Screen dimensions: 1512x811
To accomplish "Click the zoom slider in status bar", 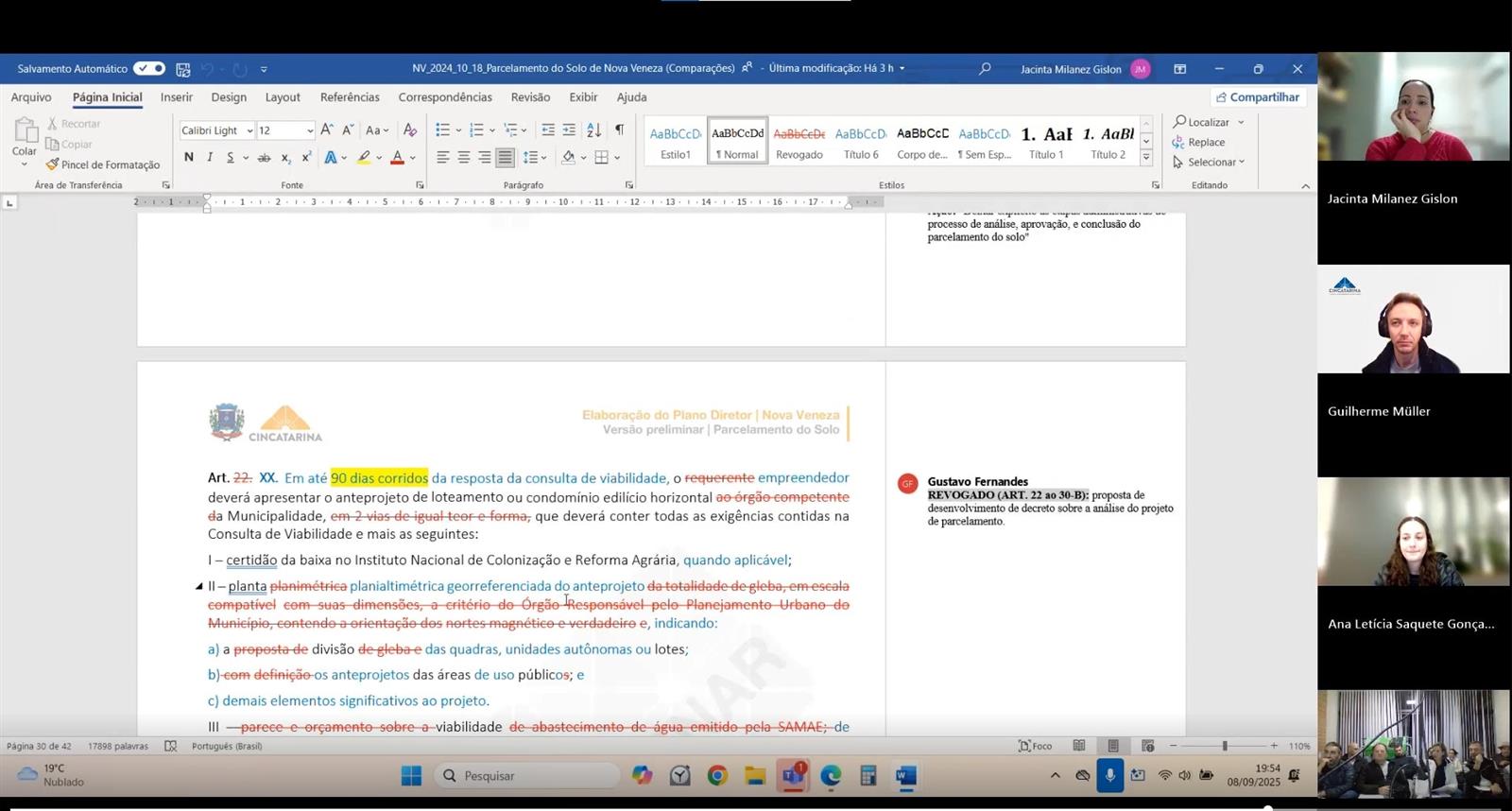I will pyautogui.click(x=1224, y=746).
